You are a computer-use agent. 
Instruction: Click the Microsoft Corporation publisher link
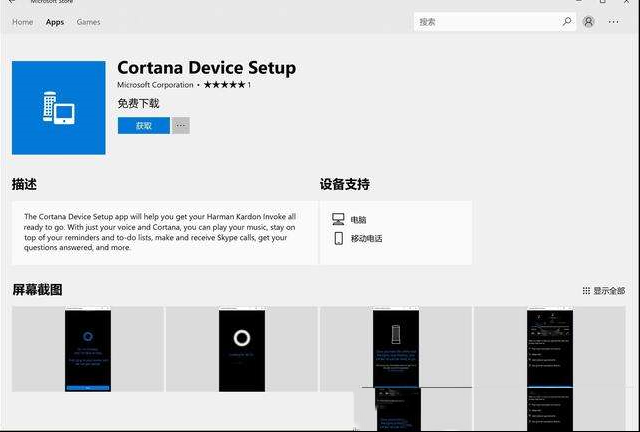click(155, 85)
